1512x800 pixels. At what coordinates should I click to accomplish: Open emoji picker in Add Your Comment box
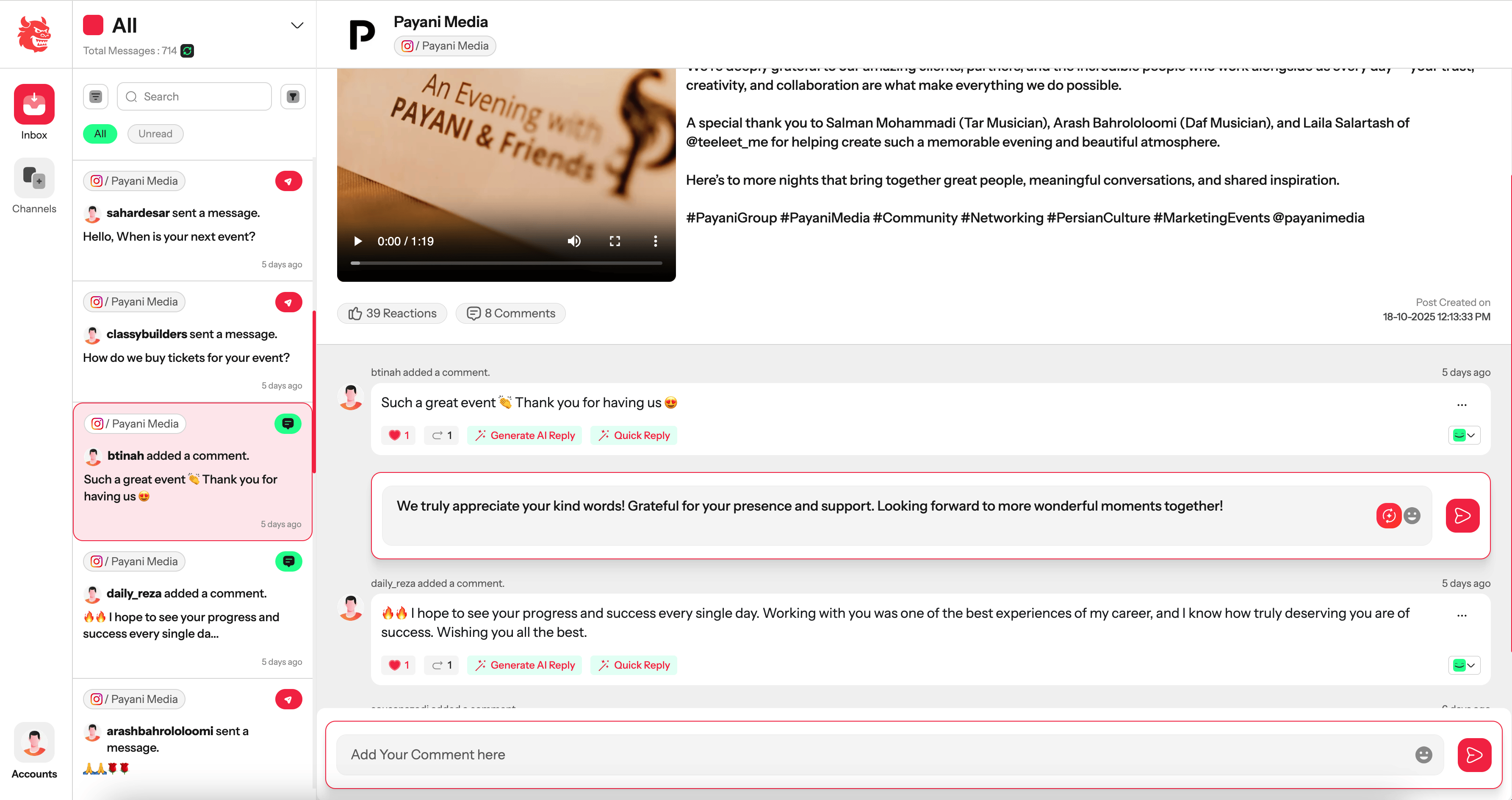click(x=1423, y=755)
